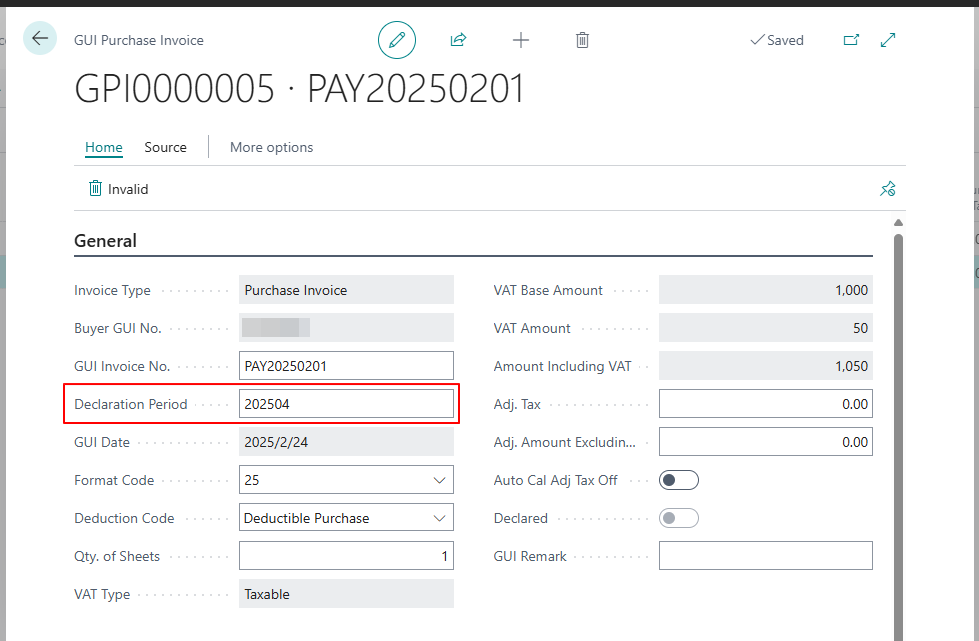Open page in new window icon
The width and height of the screenshot is (979, 641).
click(851, 40)
